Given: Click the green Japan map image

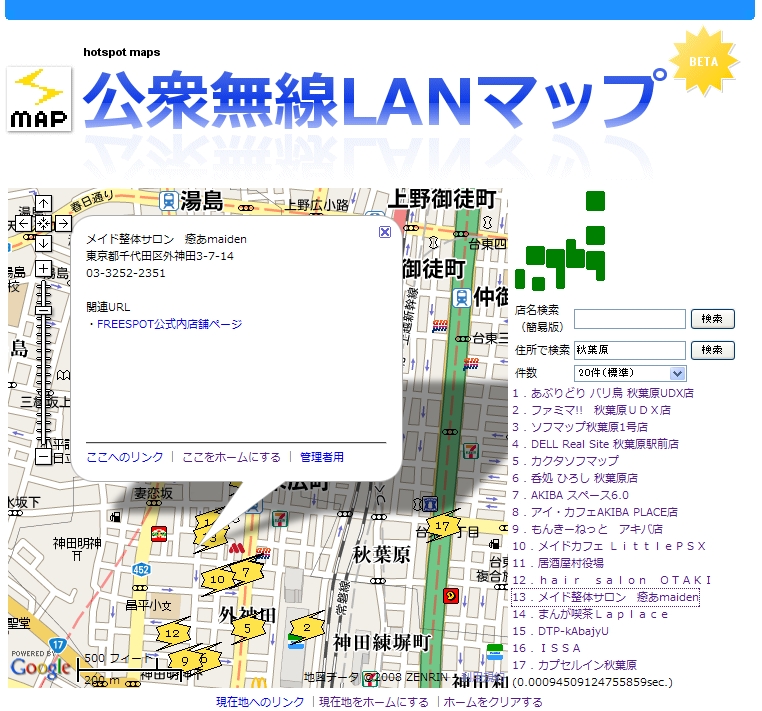Looking at the screenshot, I should (x=560, y=240).
